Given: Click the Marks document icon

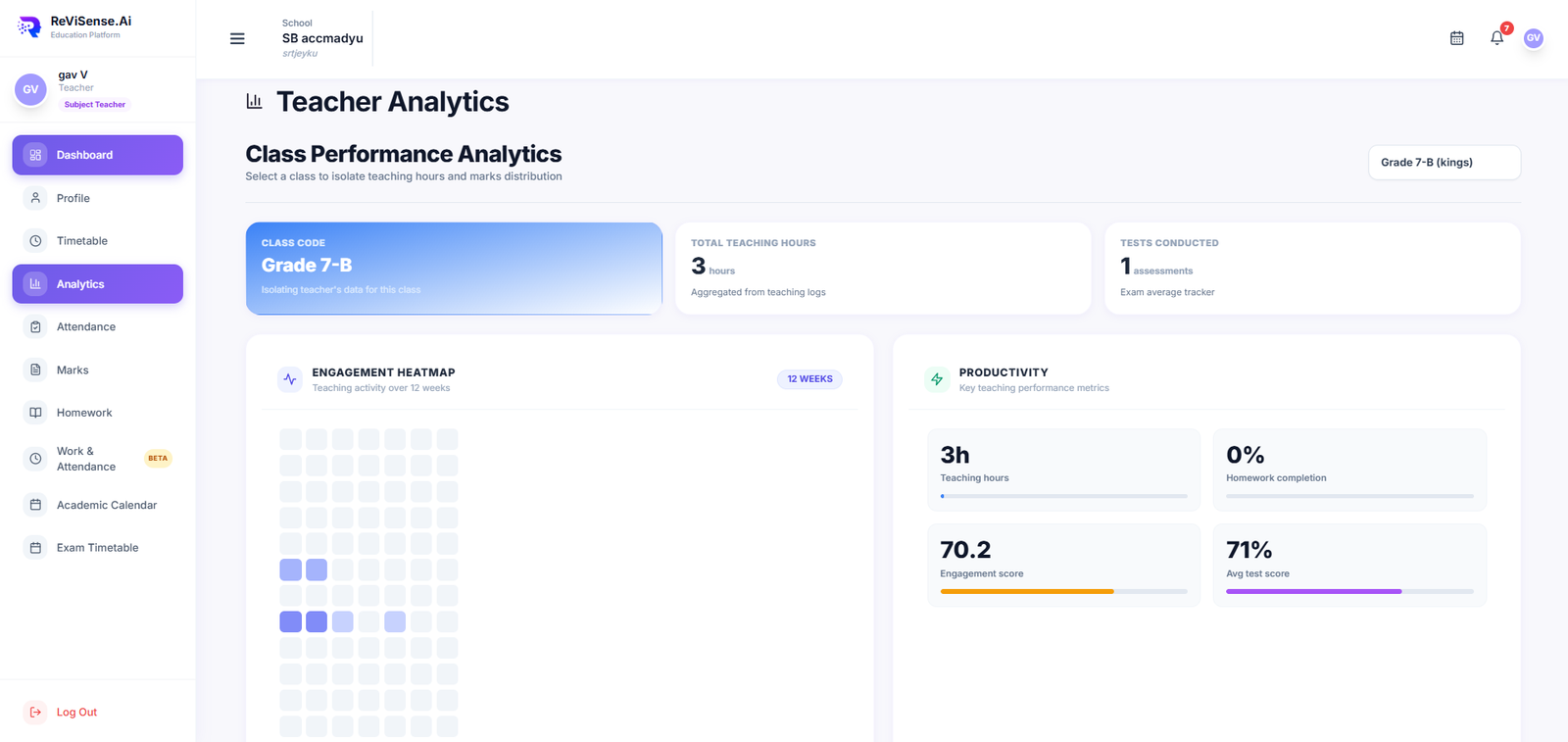Looking at the screenshot, I should point(35,371).
